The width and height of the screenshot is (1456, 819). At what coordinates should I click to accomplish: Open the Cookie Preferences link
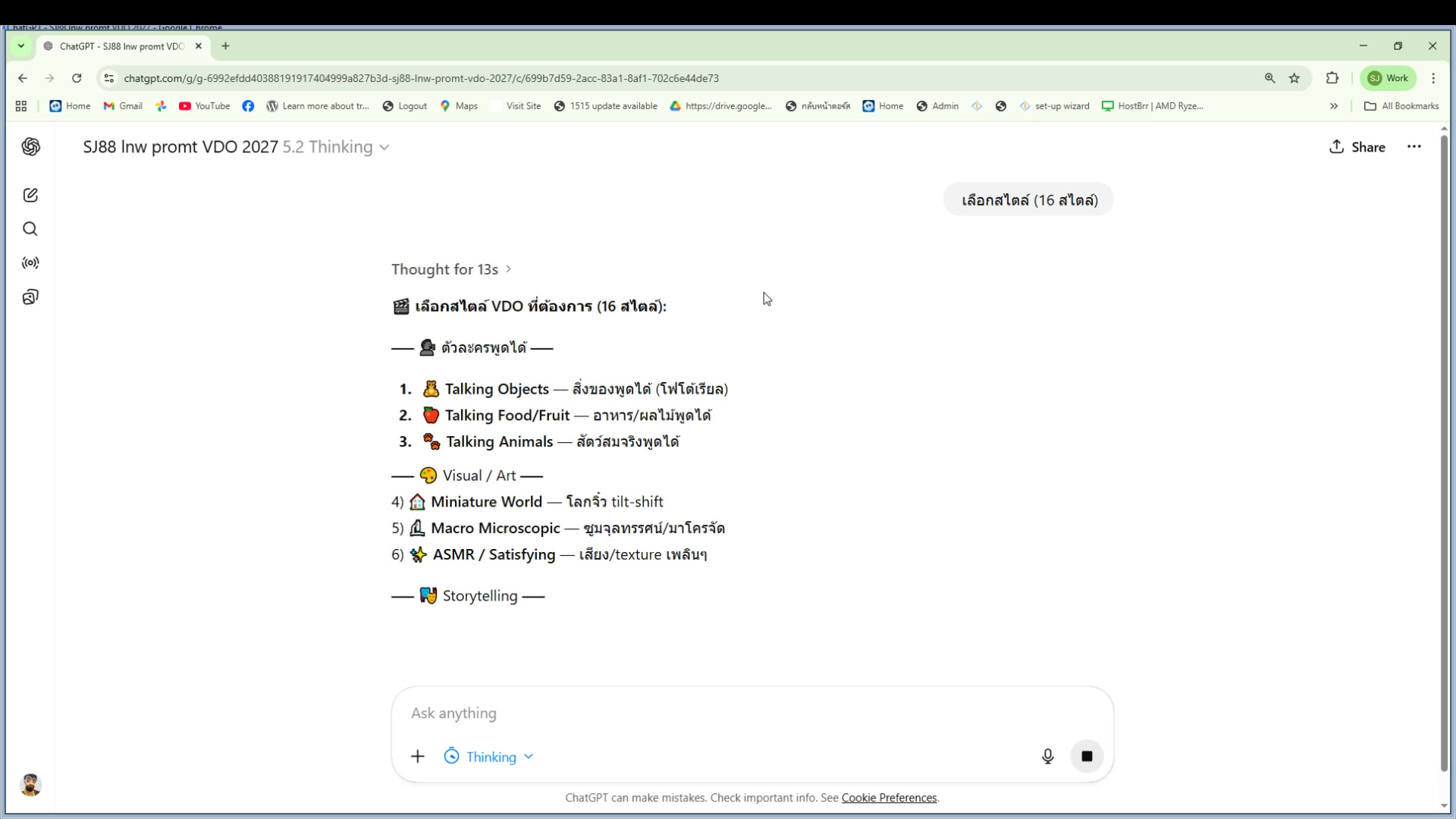pos(889,798)
